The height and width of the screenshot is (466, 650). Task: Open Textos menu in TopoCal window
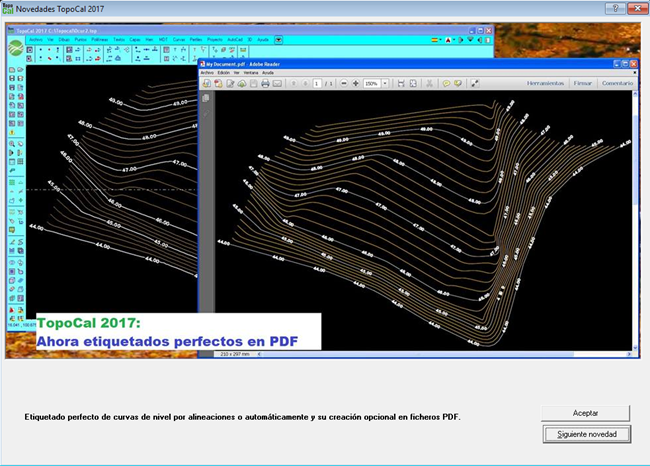point(119,40)
